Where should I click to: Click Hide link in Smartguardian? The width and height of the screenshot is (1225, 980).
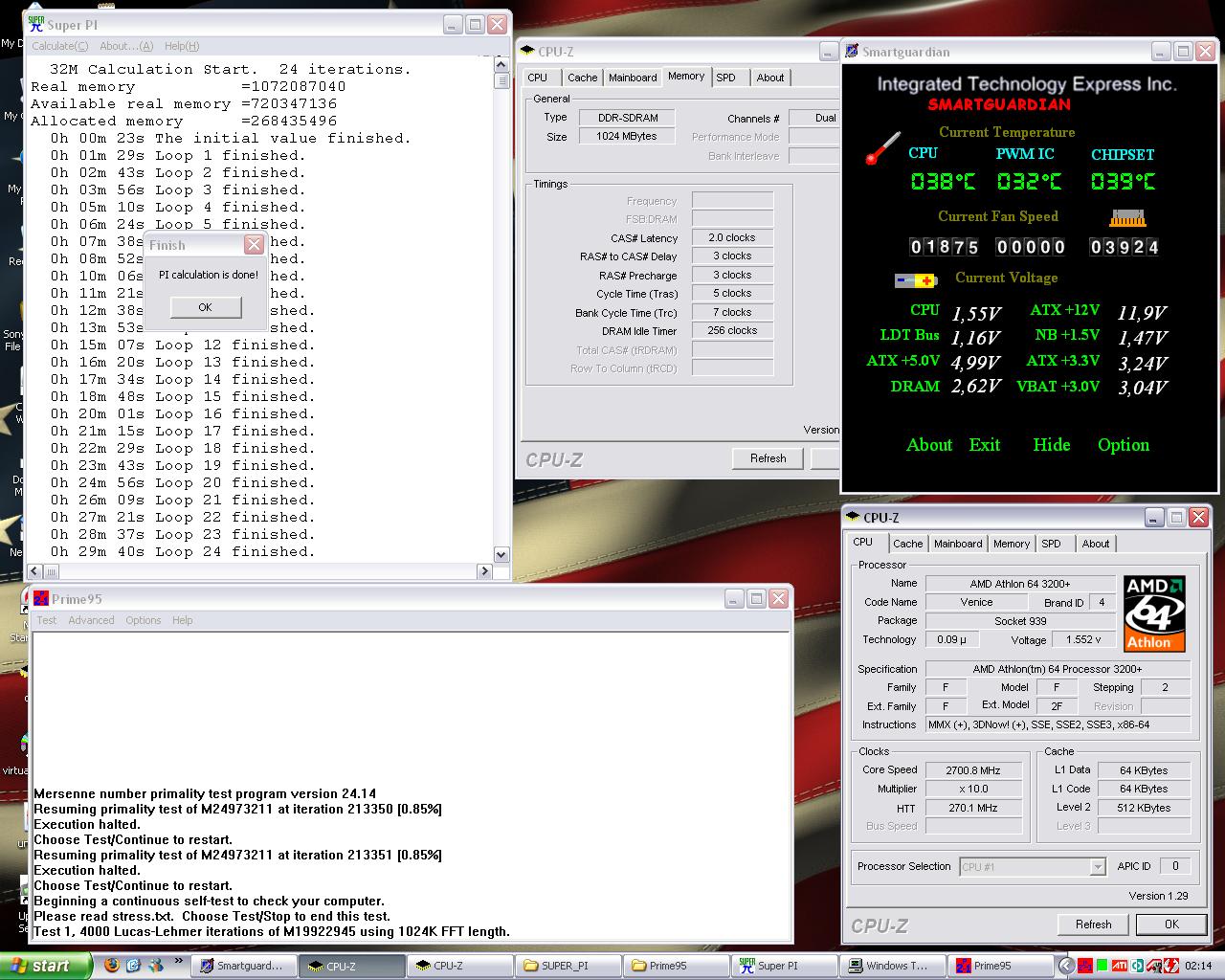click(1052, 445)
